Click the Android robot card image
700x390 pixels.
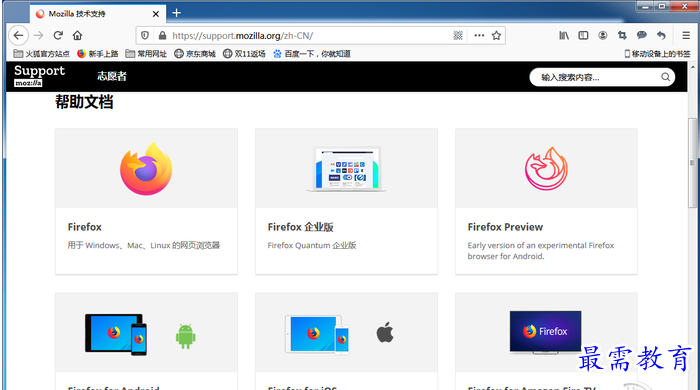186,336
